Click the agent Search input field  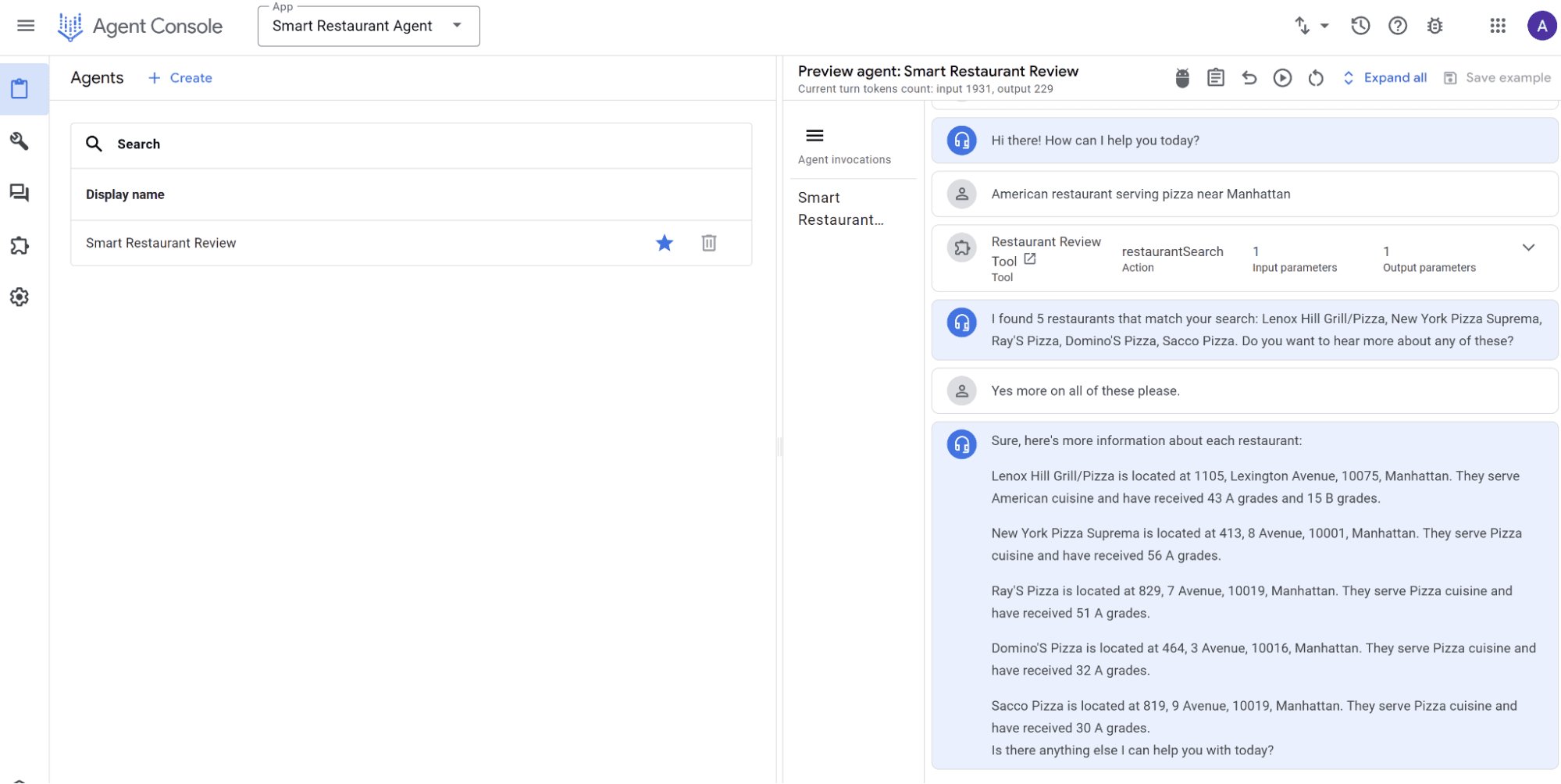(x=422, y=144)
